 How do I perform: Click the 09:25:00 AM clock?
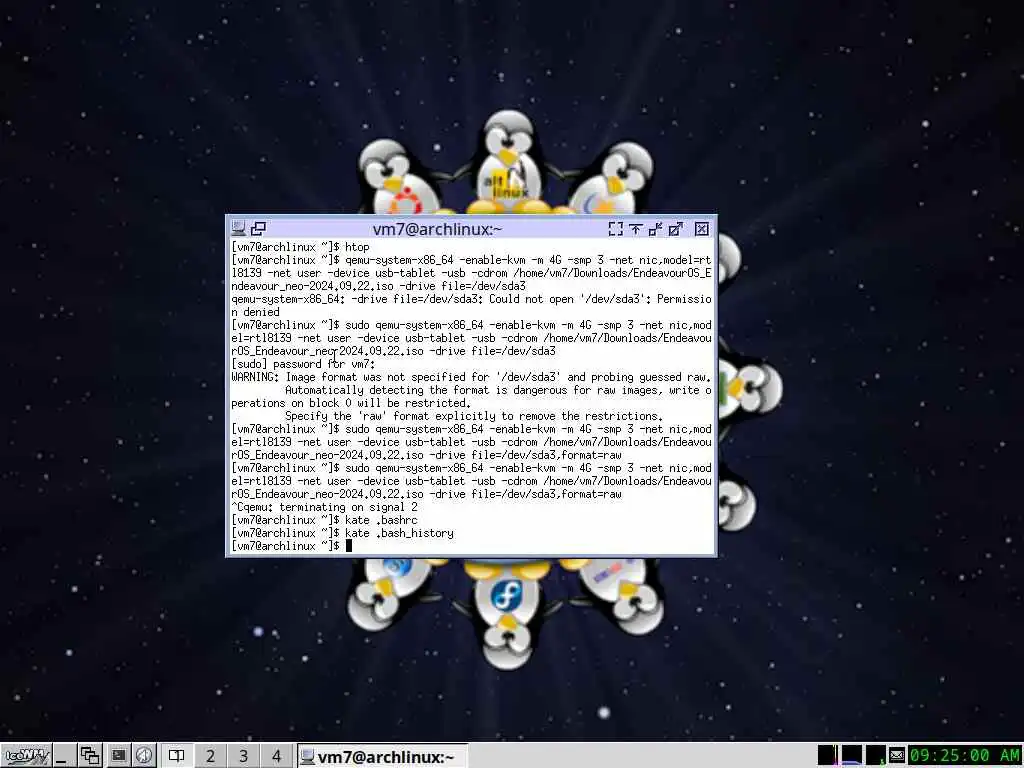click(965, 756)
